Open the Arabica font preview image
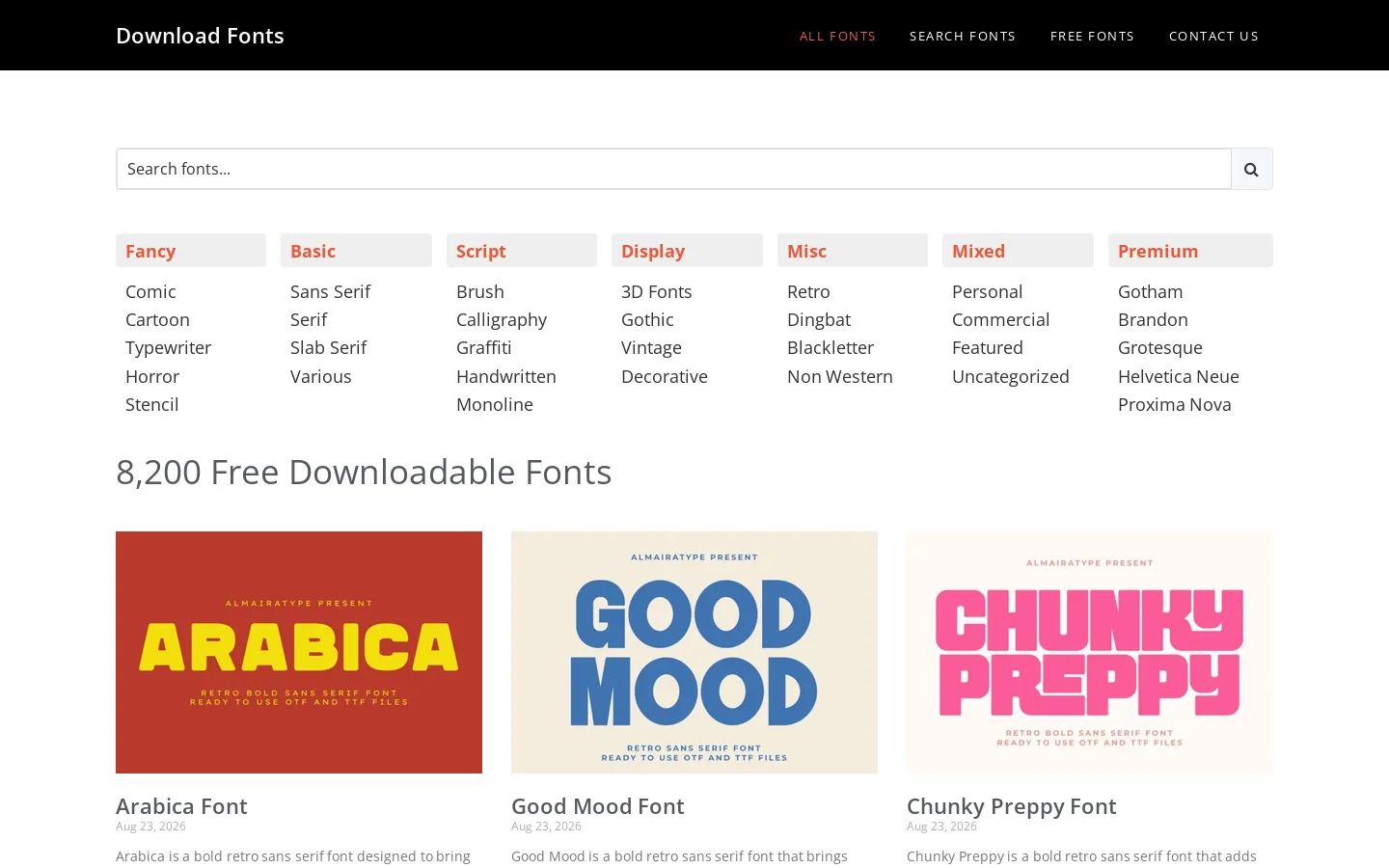This screenshot has height=868, width=1389. (299, 652)
